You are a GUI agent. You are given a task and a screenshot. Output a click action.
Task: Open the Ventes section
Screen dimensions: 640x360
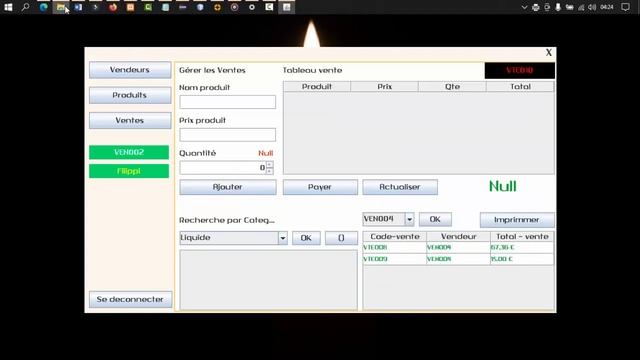coord(130,120)
